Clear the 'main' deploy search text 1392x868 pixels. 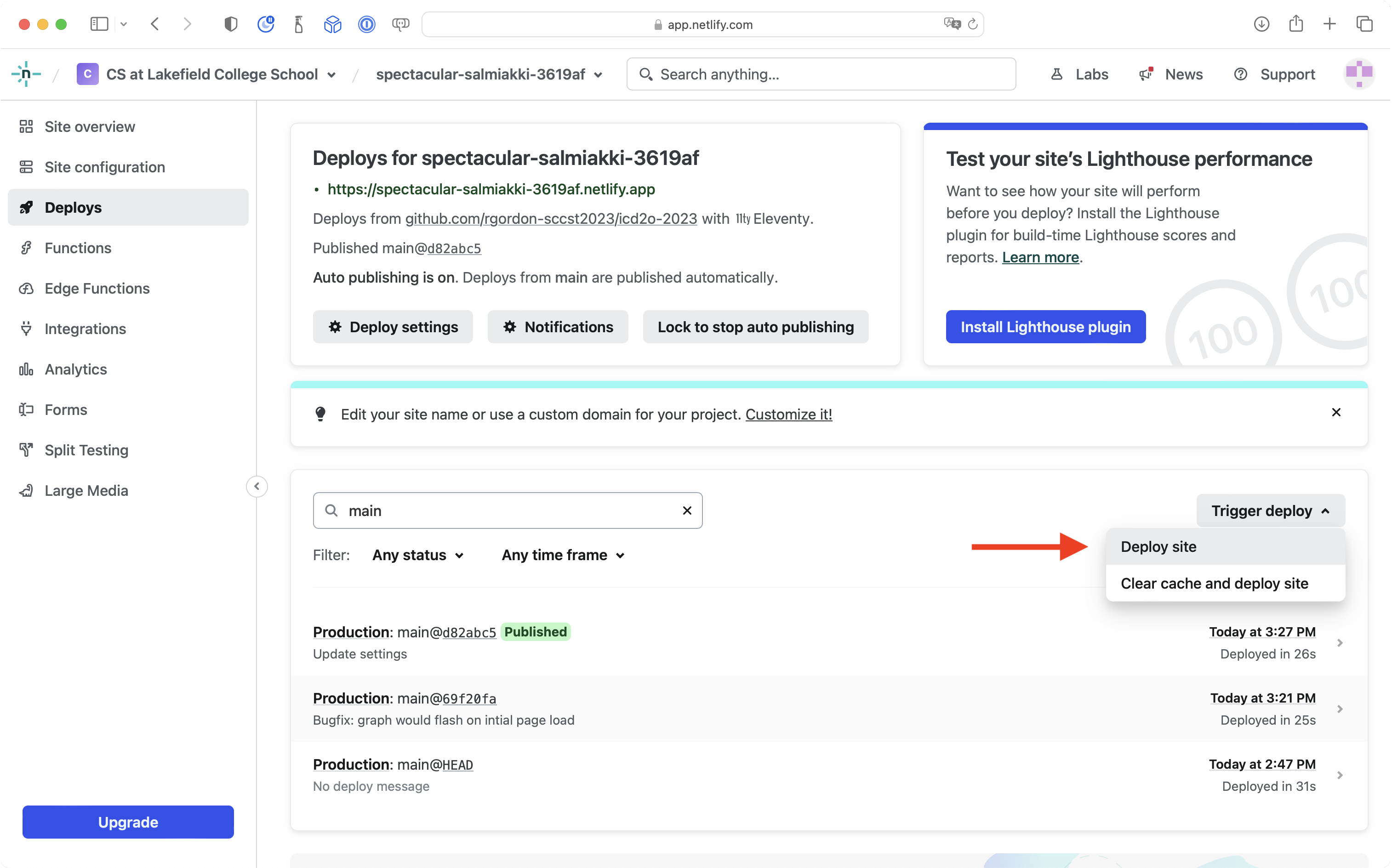tap(687, 511)
